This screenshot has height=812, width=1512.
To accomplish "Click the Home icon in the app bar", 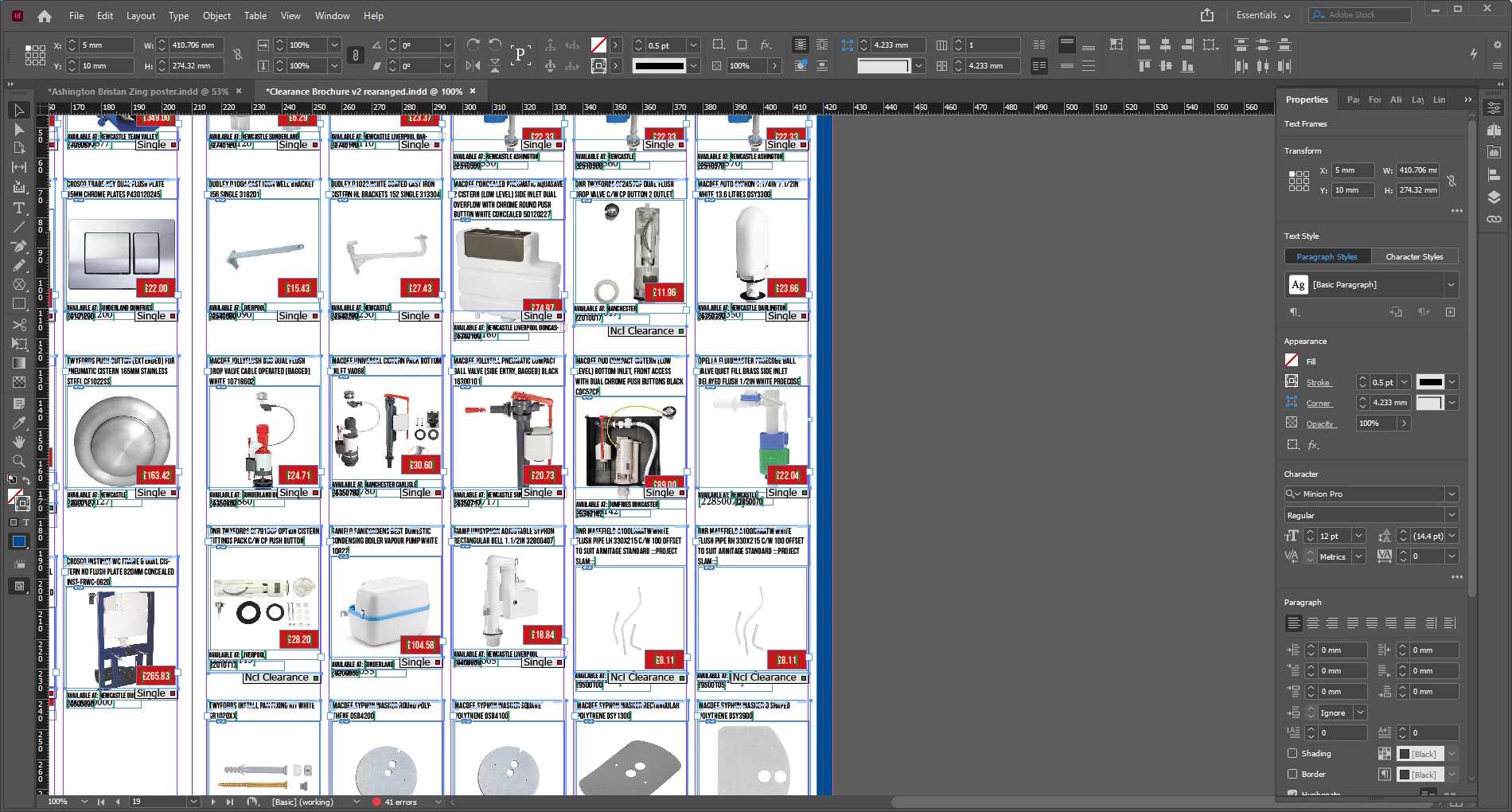I will tap(45, 16).
